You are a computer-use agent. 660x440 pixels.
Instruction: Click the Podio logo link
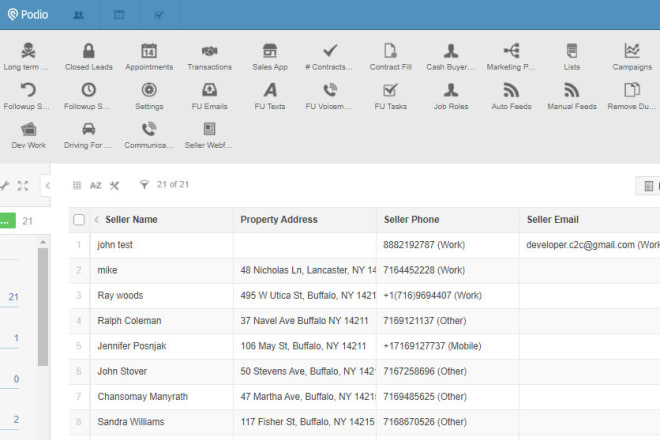(x=27, y=15)
